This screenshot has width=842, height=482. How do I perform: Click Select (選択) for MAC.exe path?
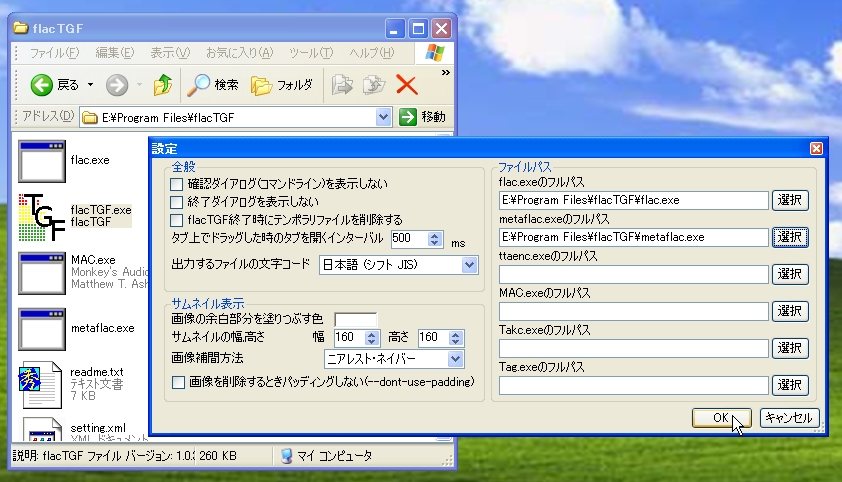(x=790, y=311)
